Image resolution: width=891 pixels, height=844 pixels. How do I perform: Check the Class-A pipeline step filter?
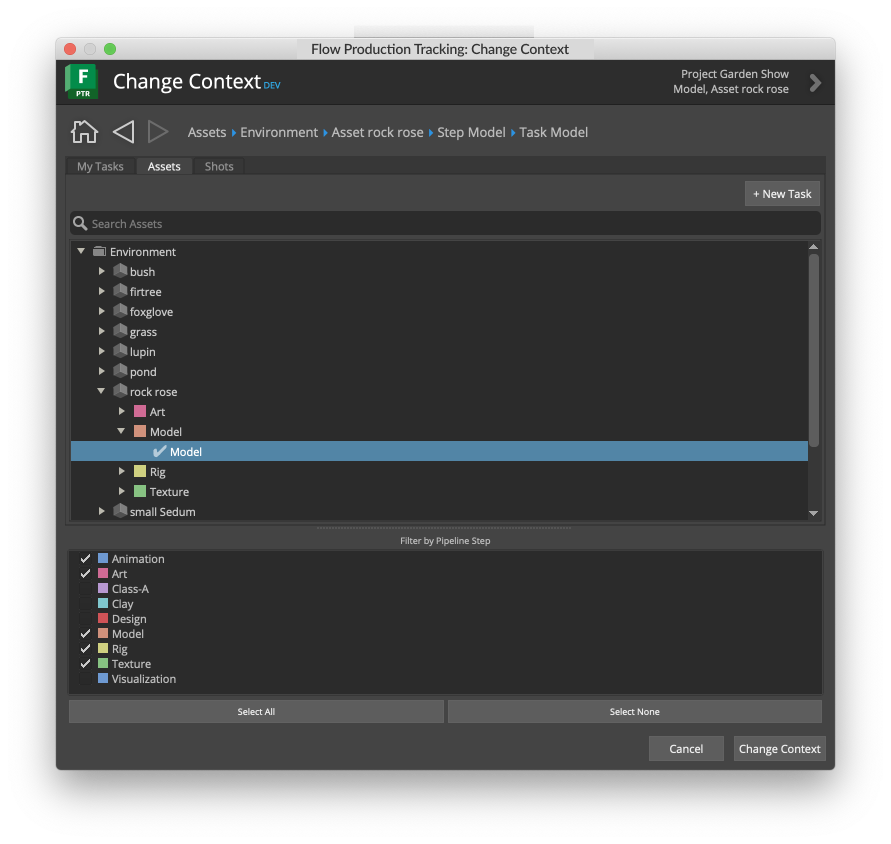pos(85,589)
